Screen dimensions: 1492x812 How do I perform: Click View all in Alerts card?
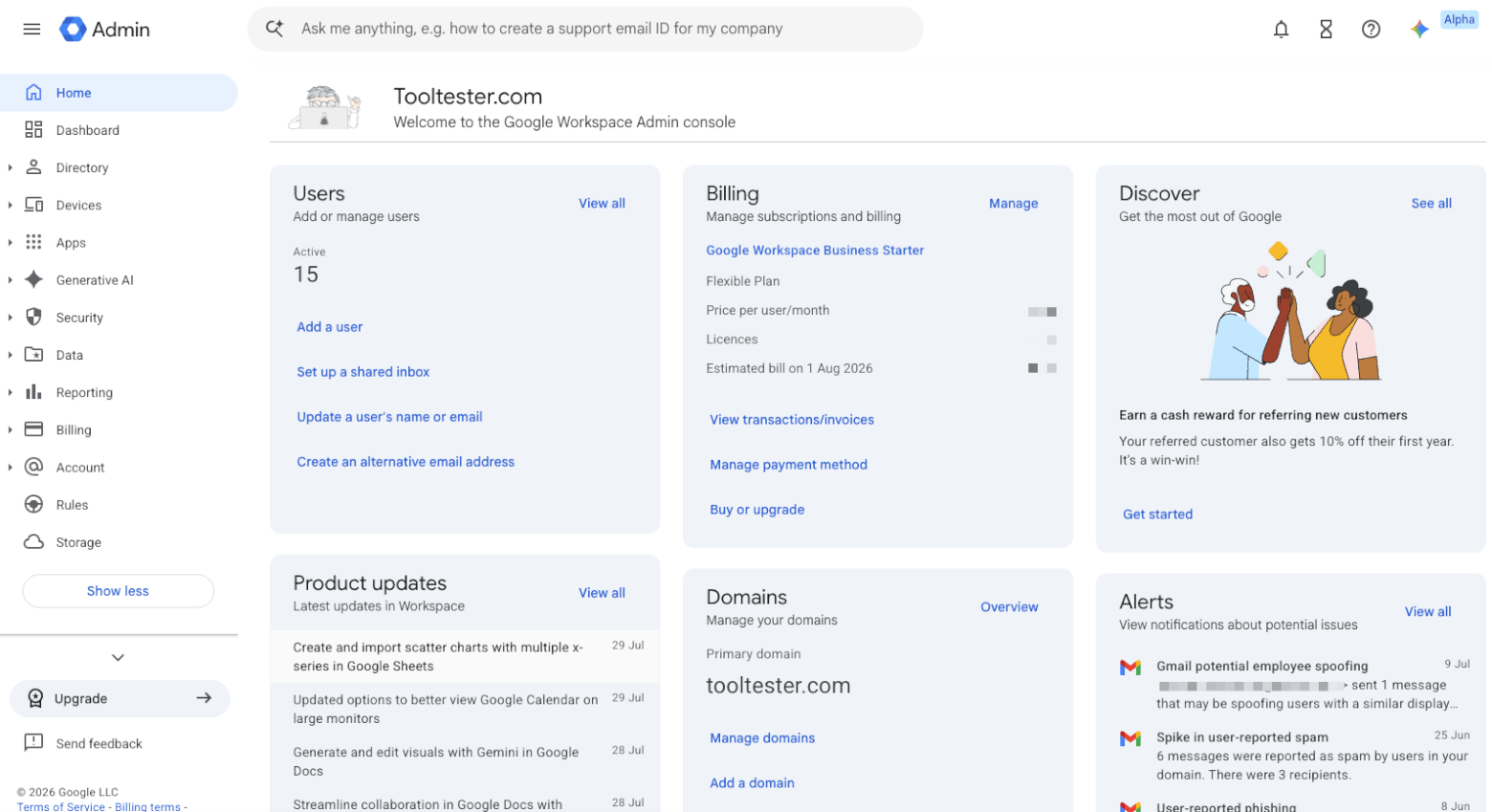(1428, 612)
